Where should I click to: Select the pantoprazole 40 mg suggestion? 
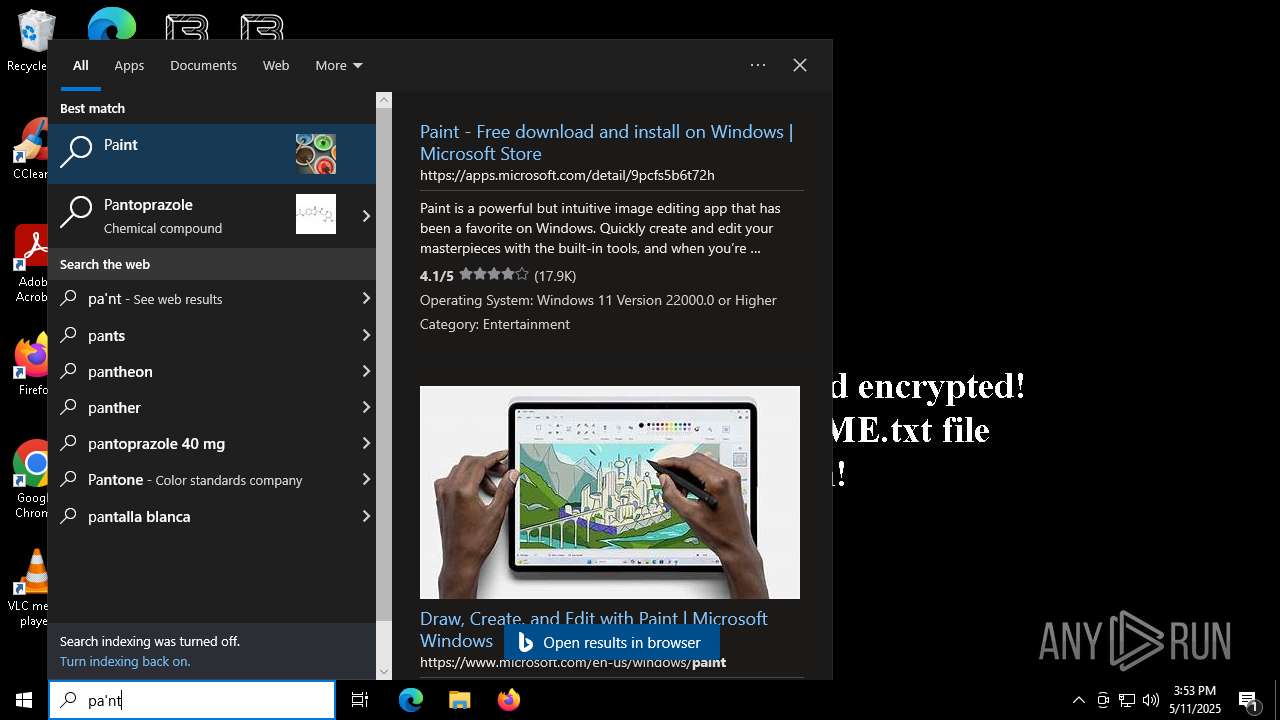200,443
